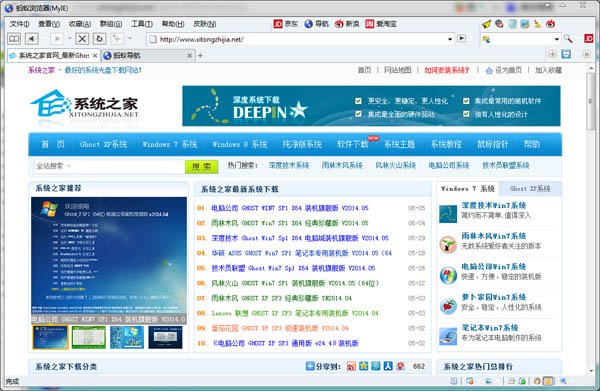Open the favorites sidebar book icon

[x=14, y=39]
